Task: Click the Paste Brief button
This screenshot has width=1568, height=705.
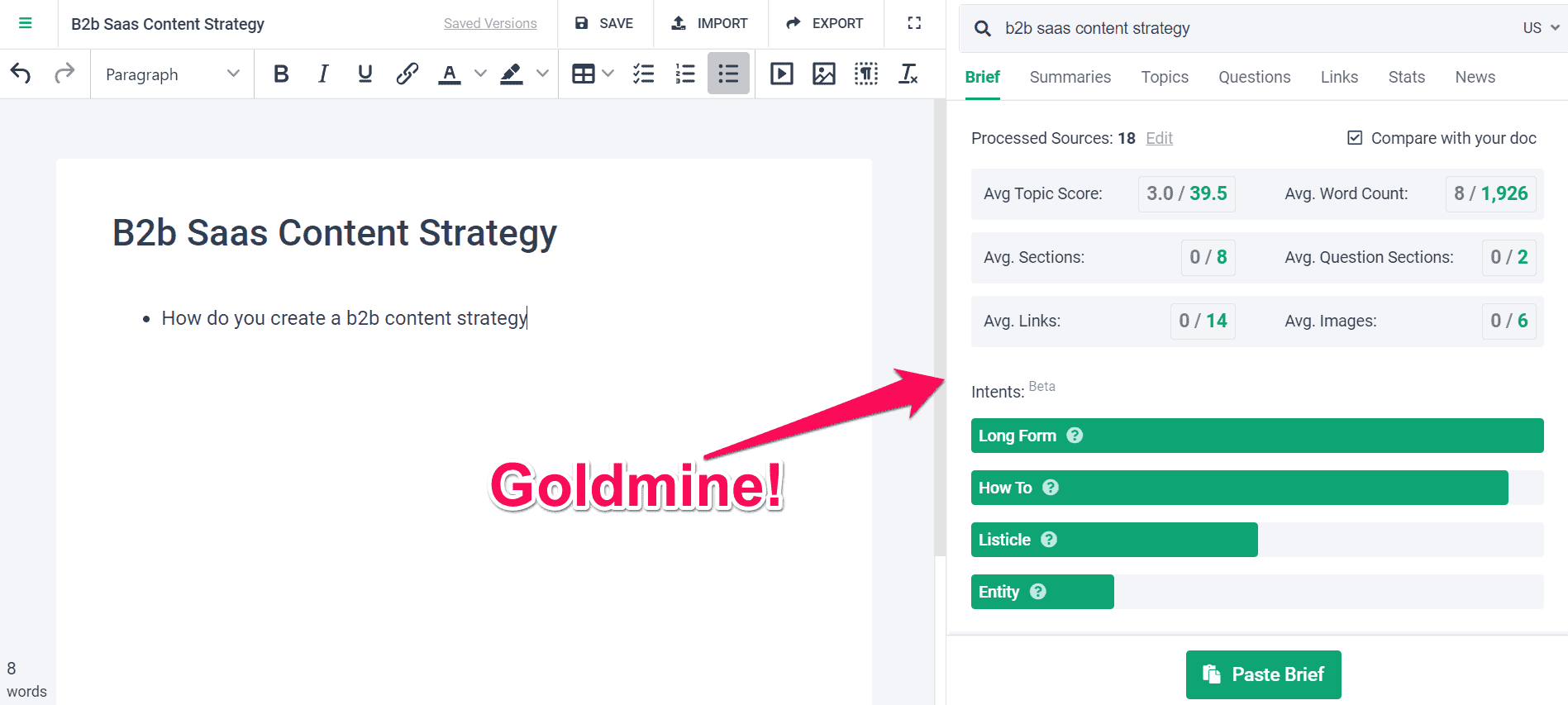Action: pos(1264,674)
